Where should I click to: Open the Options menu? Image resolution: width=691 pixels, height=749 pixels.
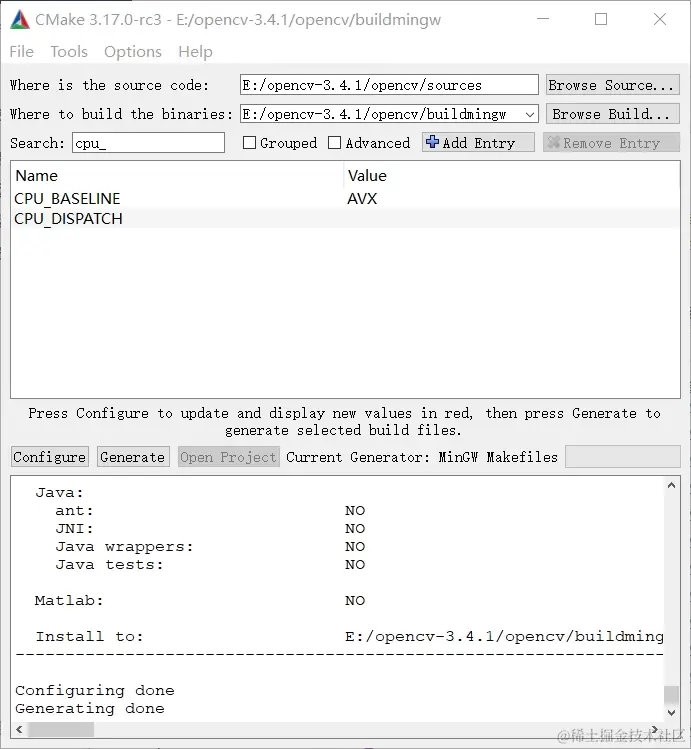pos(133,52)
